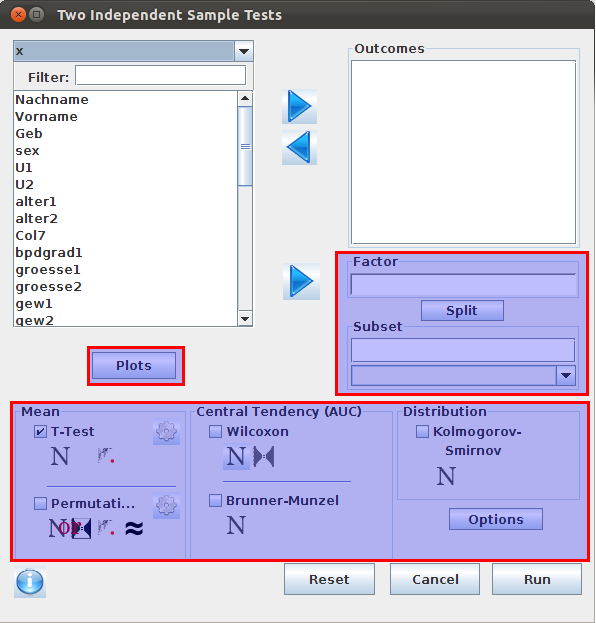Screen dimensions: 596x623
Task: Add selected variable to Outcomes with right arrow
Action: (299, 106)
